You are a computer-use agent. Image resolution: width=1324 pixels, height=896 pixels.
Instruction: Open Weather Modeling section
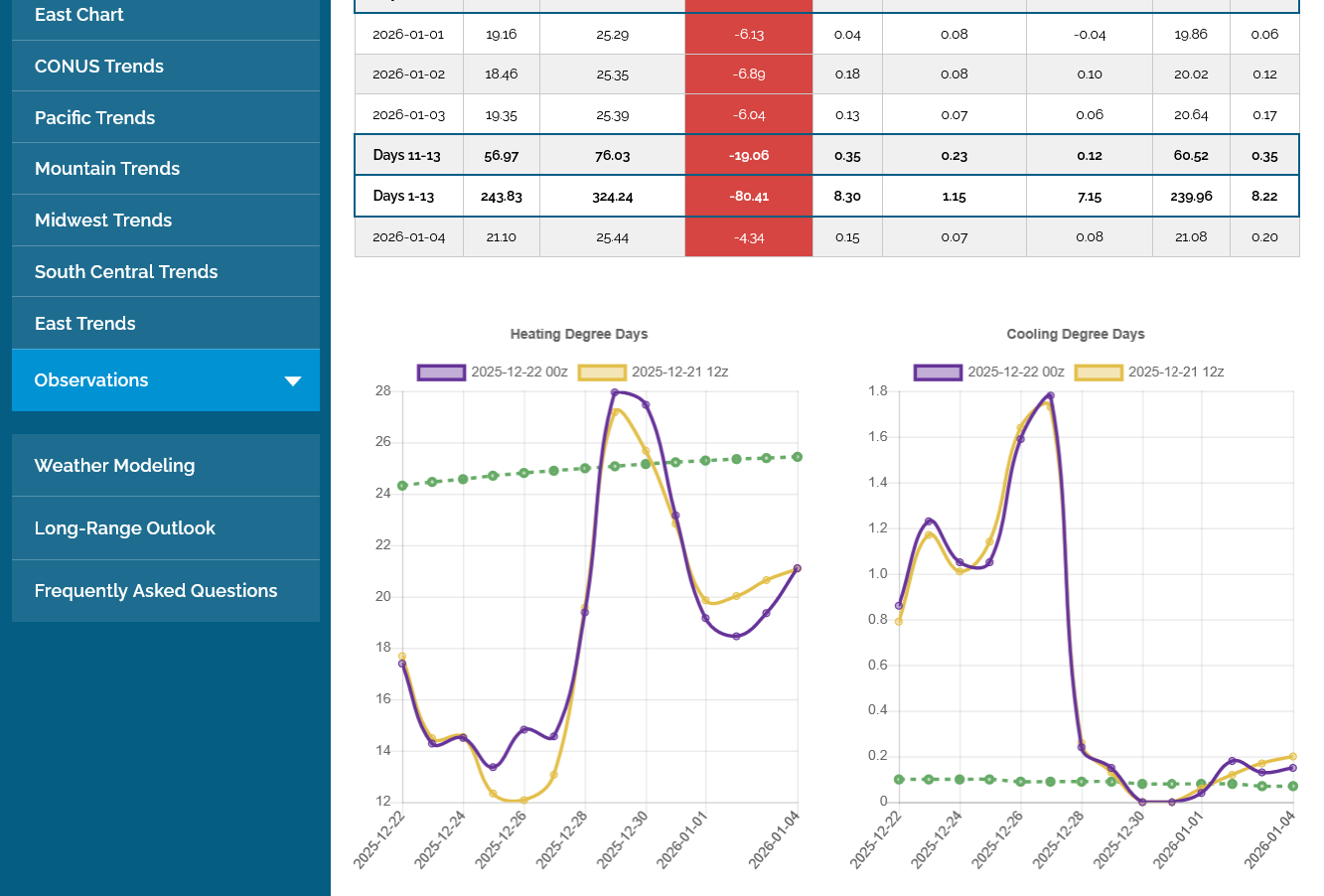(115, 466)
